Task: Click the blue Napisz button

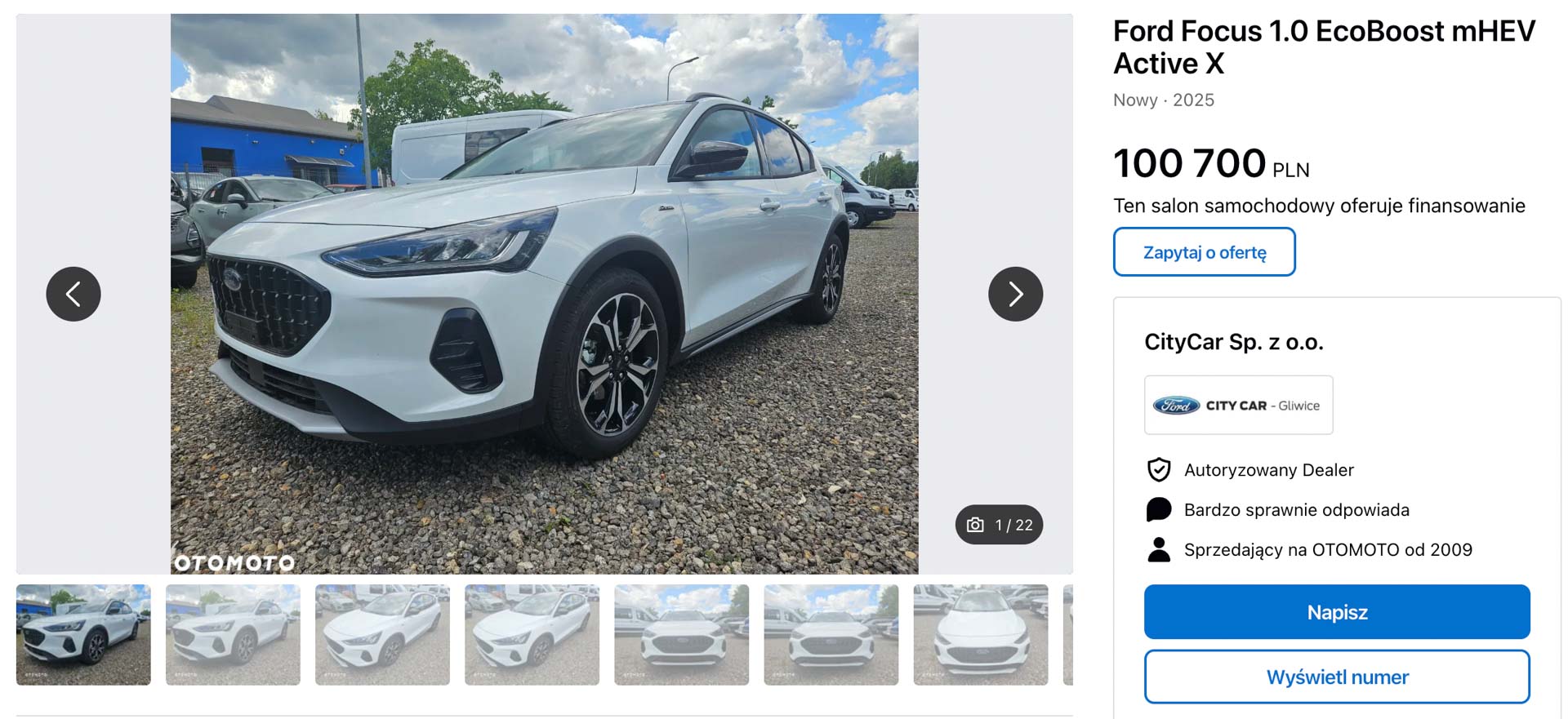Action: point(1337,612)
